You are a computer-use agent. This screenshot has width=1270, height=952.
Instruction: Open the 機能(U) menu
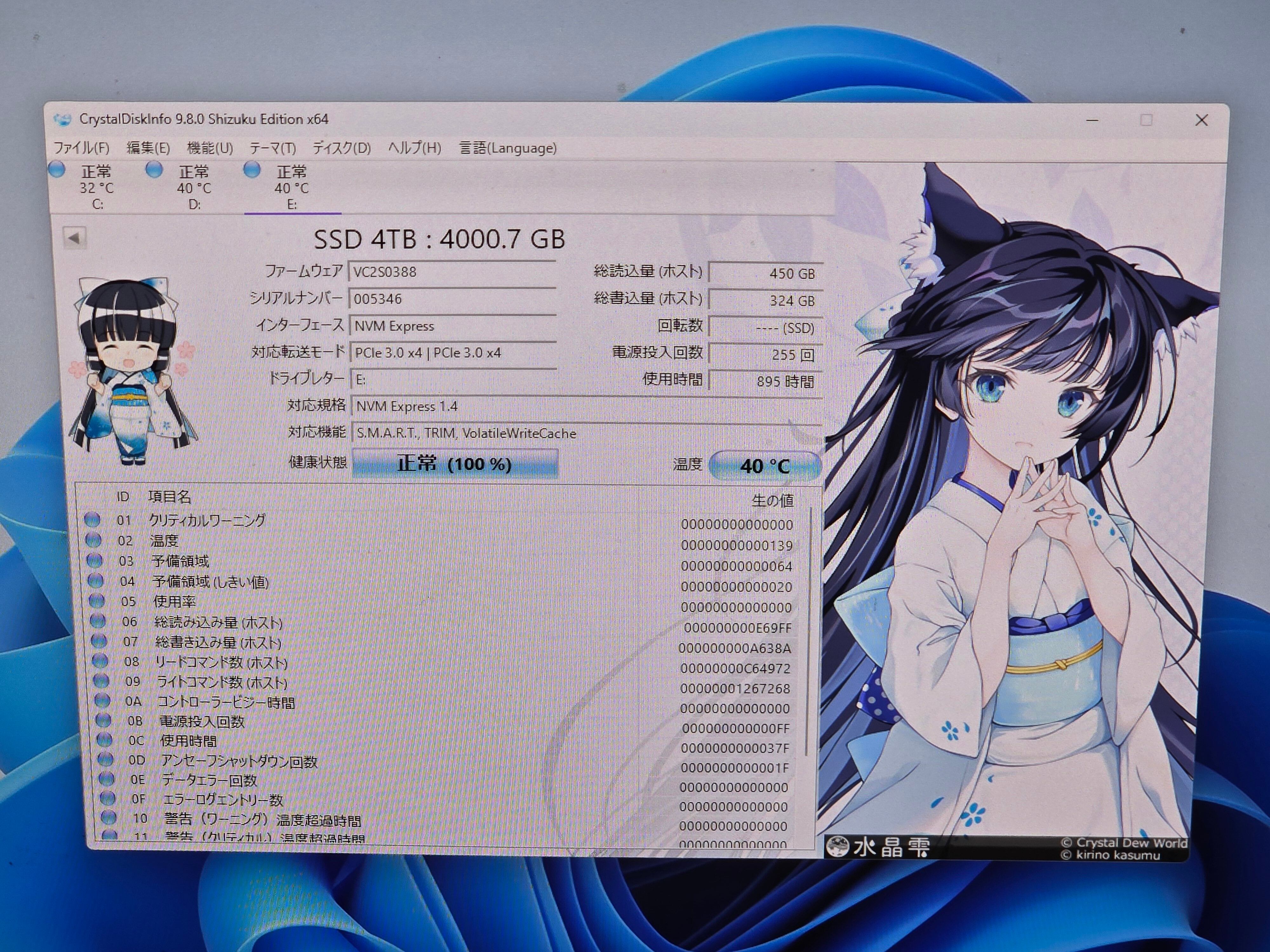pyautogui.click(x=210, y=148)
